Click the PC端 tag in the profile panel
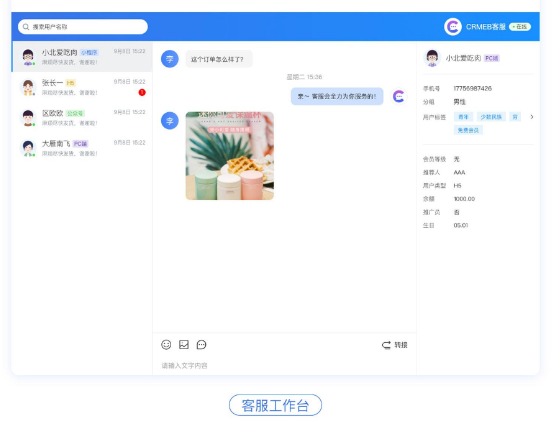 pyautogui.click(x=492, y=58)
